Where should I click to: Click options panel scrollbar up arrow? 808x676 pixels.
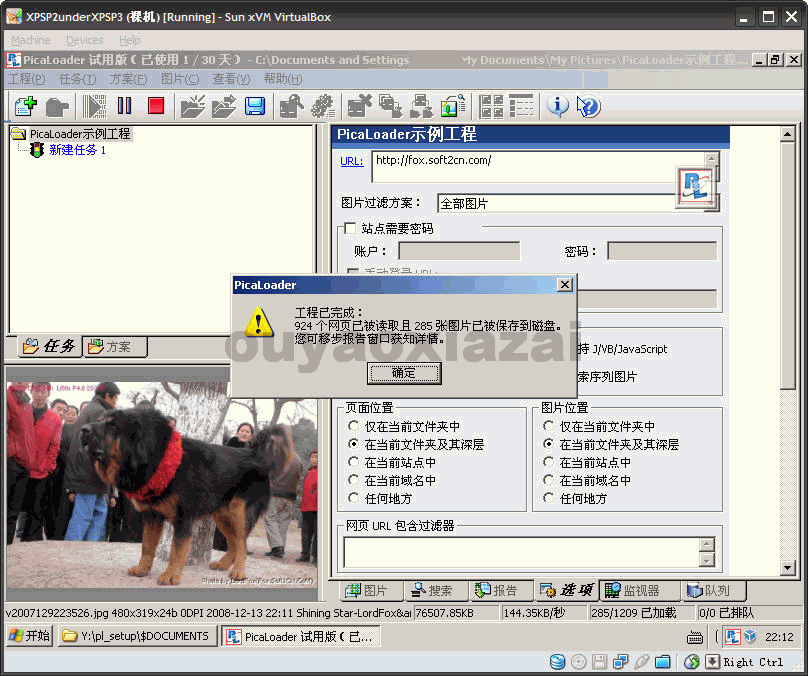pos(787,135)
